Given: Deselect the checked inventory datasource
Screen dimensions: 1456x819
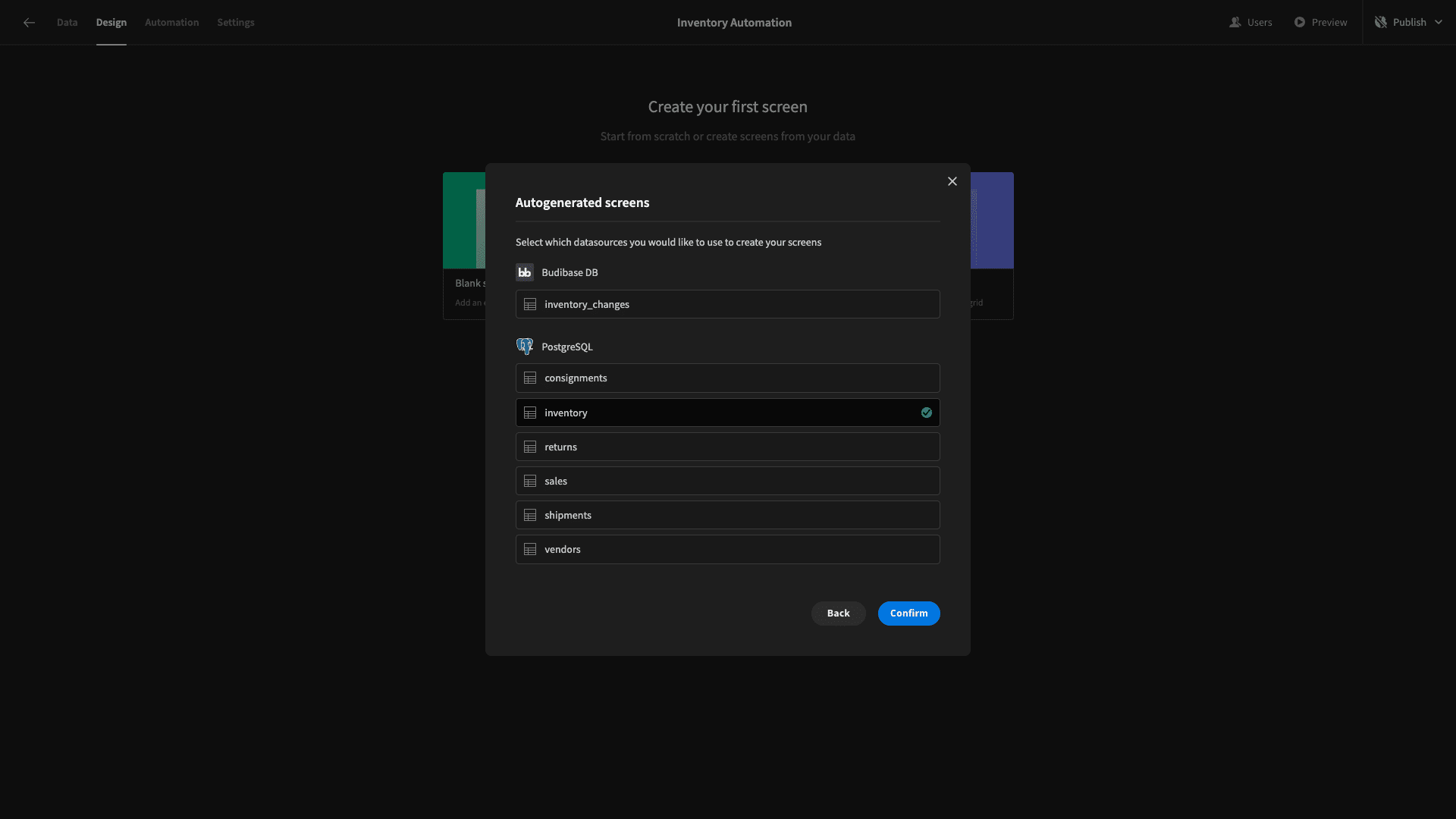Looking at the screenshot, I should (x=728, y=413).
